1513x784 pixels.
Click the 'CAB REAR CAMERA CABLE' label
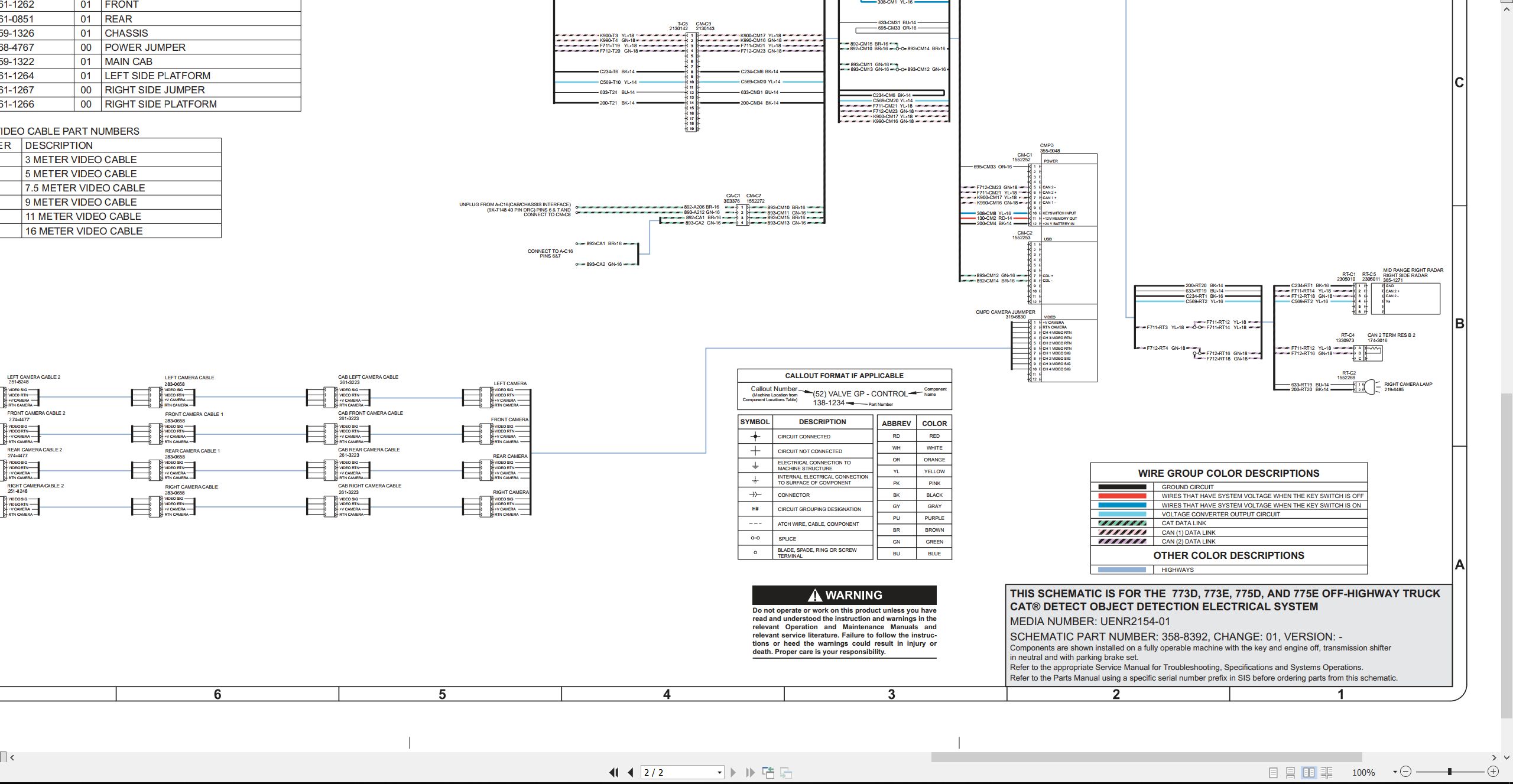click(x=369, y=450)
